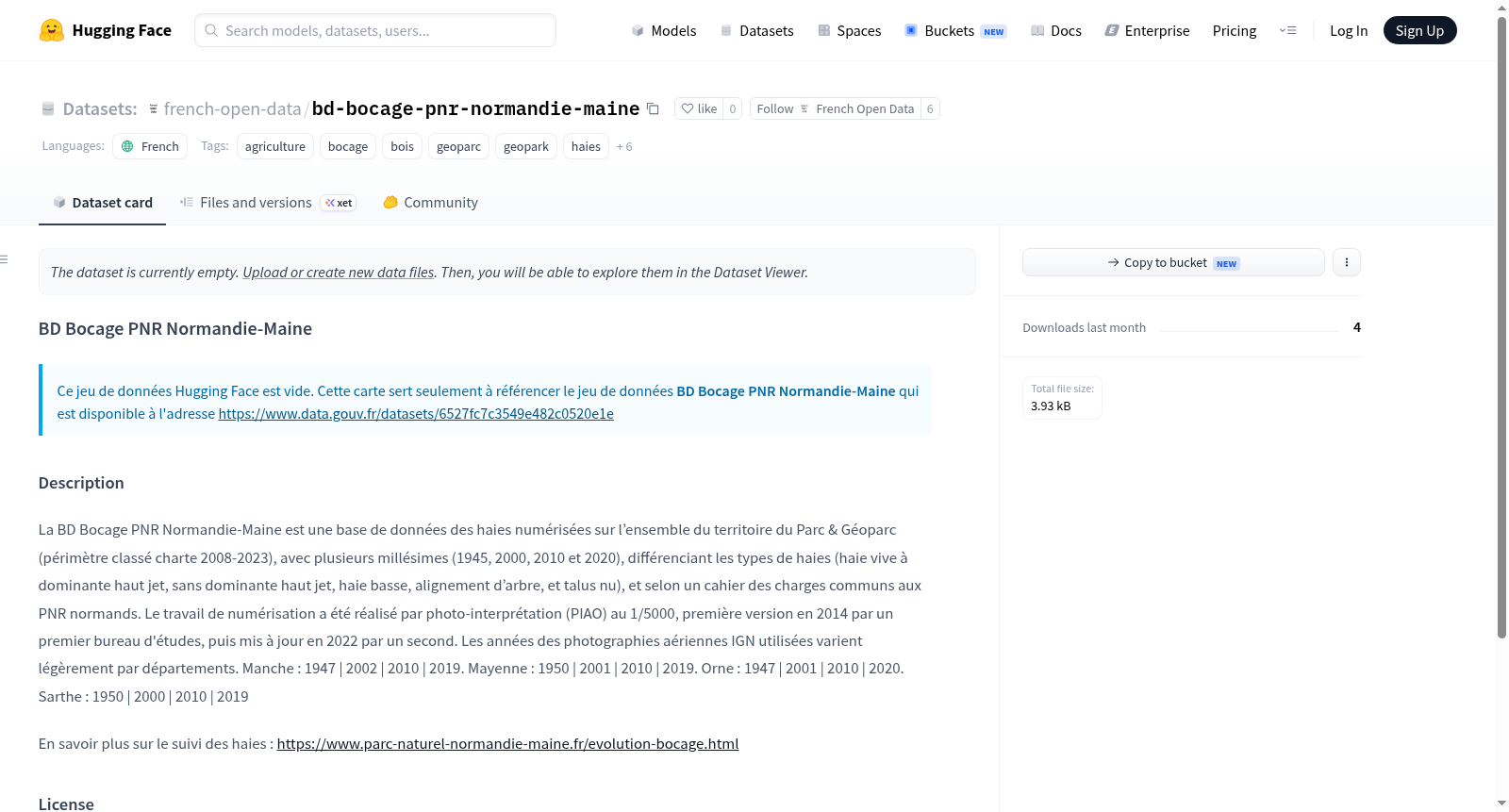Select the haies tag
This screenshot has height=812, width=1509.
586,146
